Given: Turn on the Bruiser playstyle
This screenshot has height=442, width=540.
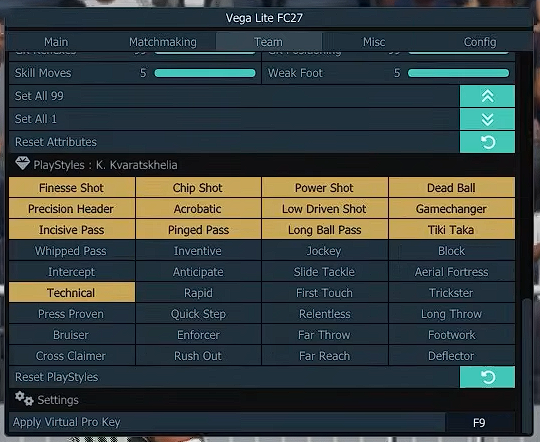Looking at the screenshot, I should click(72, 335).
